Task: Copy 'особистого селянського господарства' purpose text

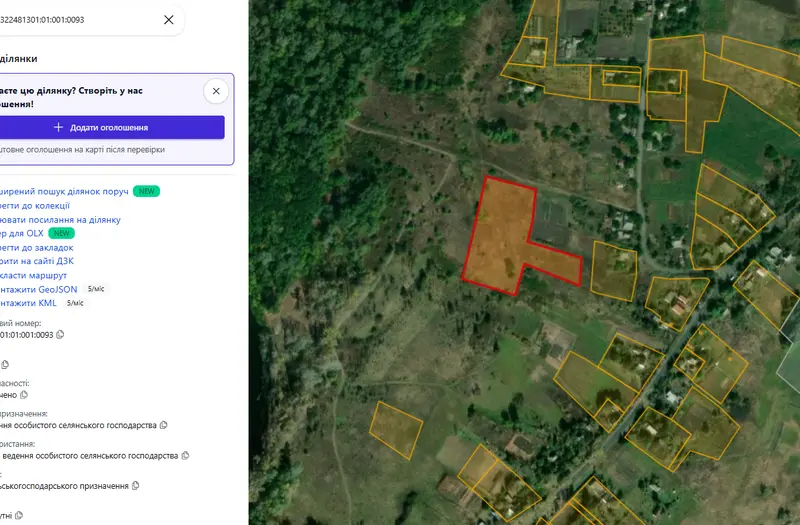Action: 163,425
